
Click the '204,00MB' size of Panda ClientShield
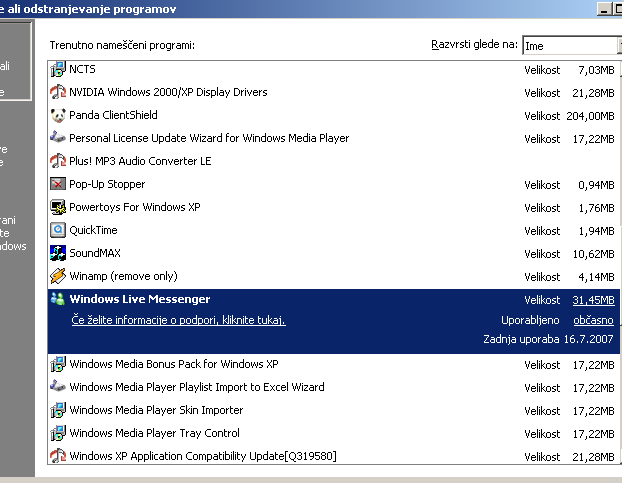pos(591,116)
